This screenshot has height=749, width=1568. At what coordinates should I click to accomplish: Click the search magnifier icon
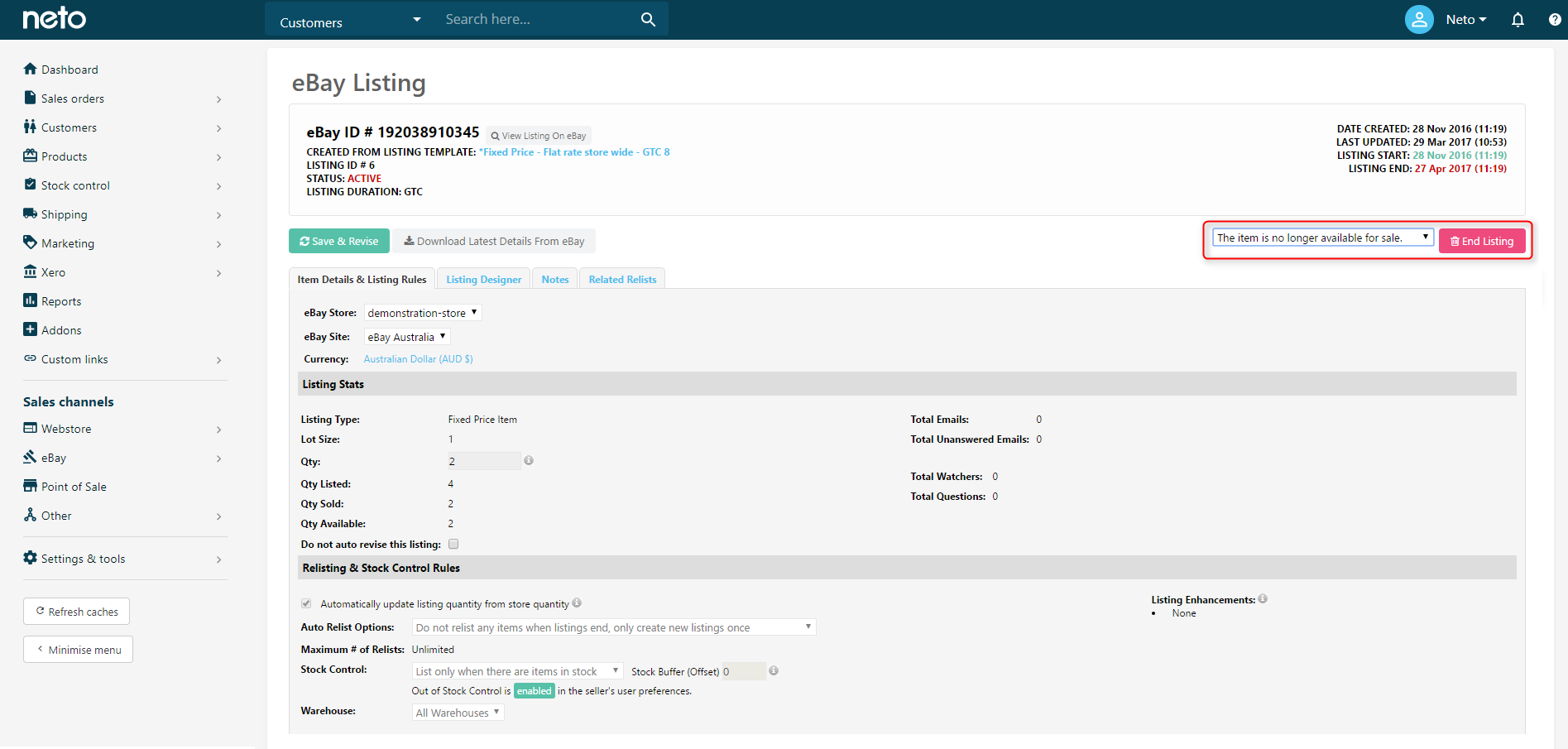pos(648,19)
